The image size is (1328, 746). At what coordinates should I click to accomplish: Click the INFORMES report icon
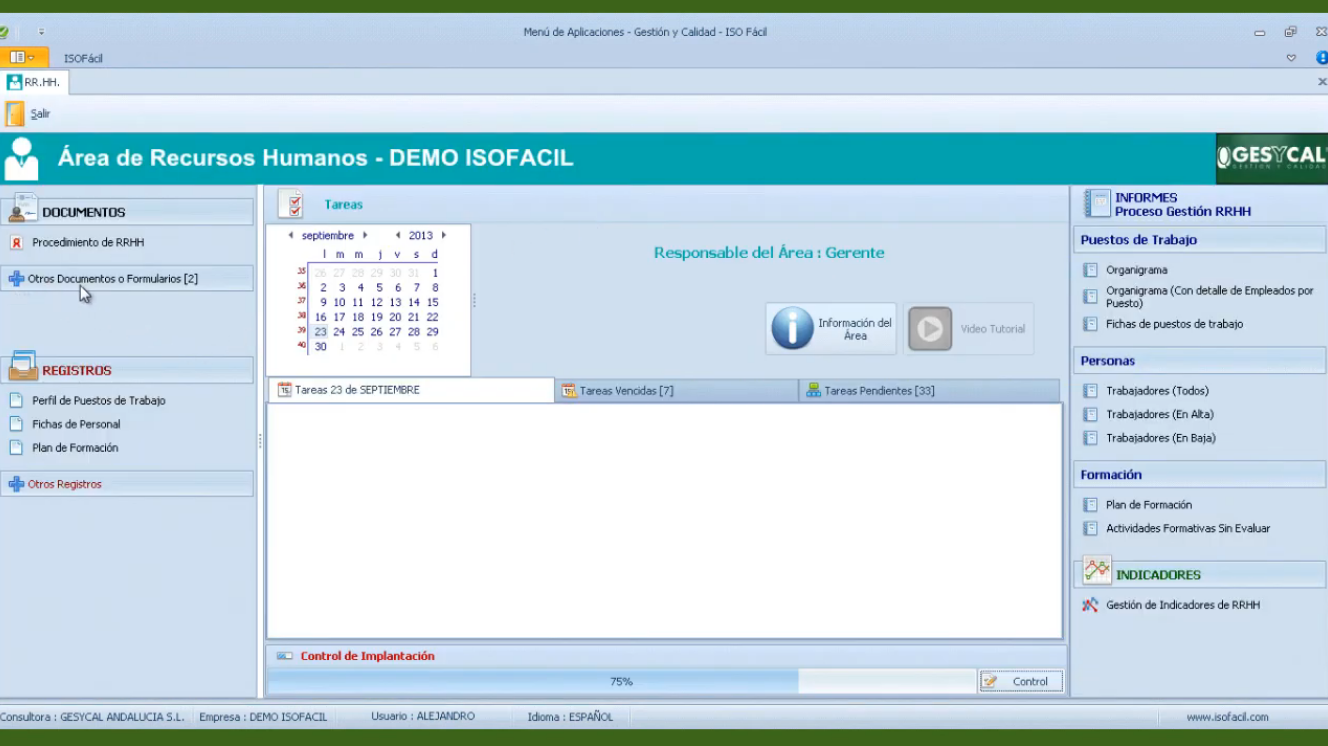click(x=1097, y=204)
